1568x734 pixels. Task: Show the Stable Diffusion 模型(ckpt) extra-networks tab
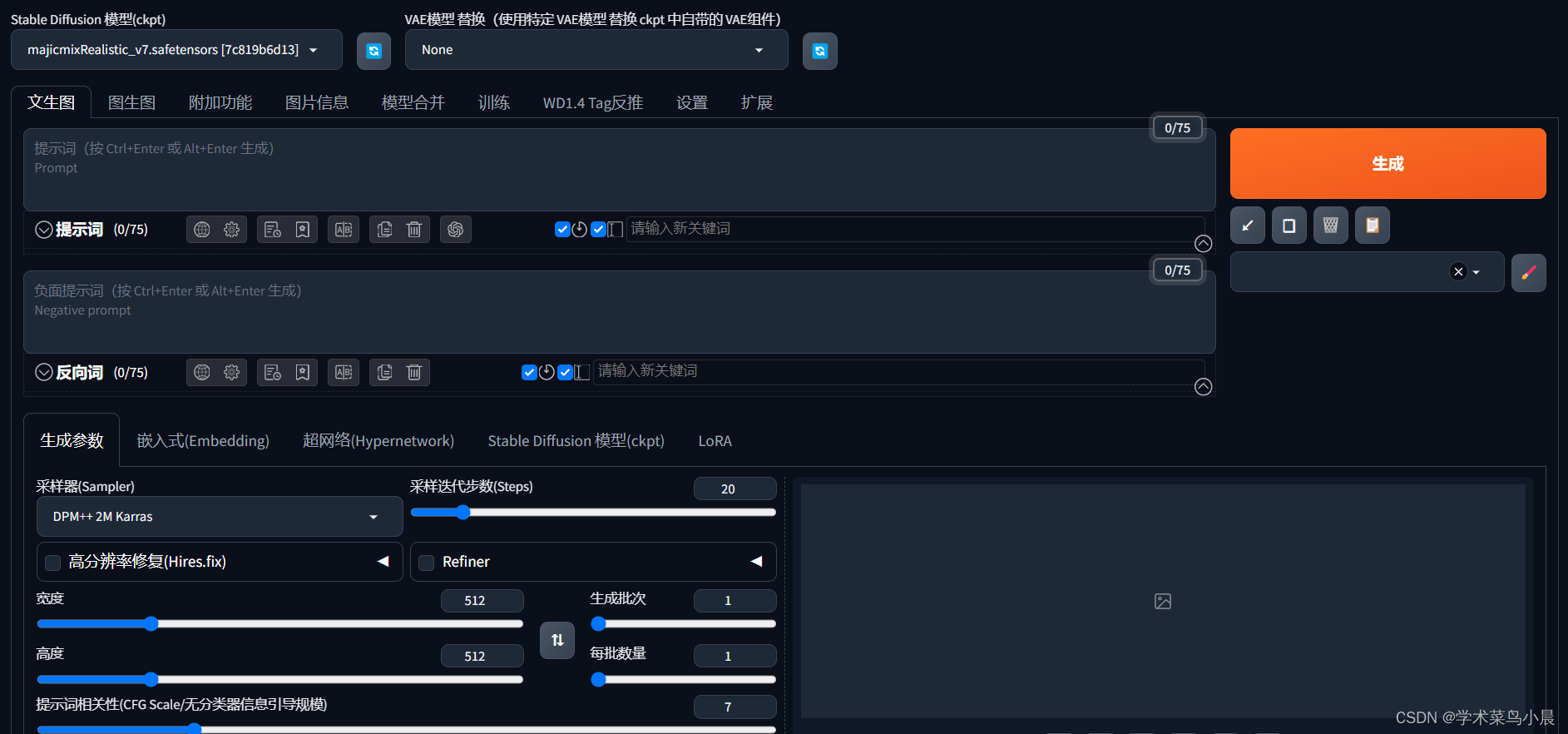coord(576,440)
